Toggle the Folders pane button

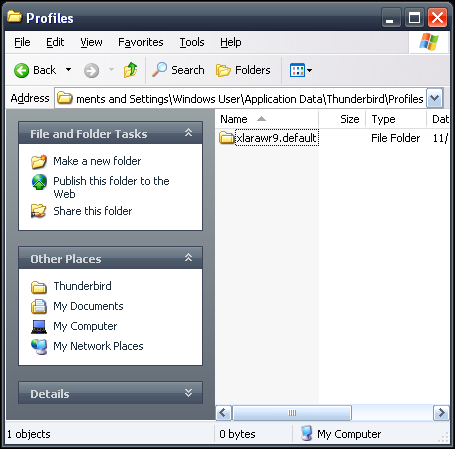pos(243,70)
